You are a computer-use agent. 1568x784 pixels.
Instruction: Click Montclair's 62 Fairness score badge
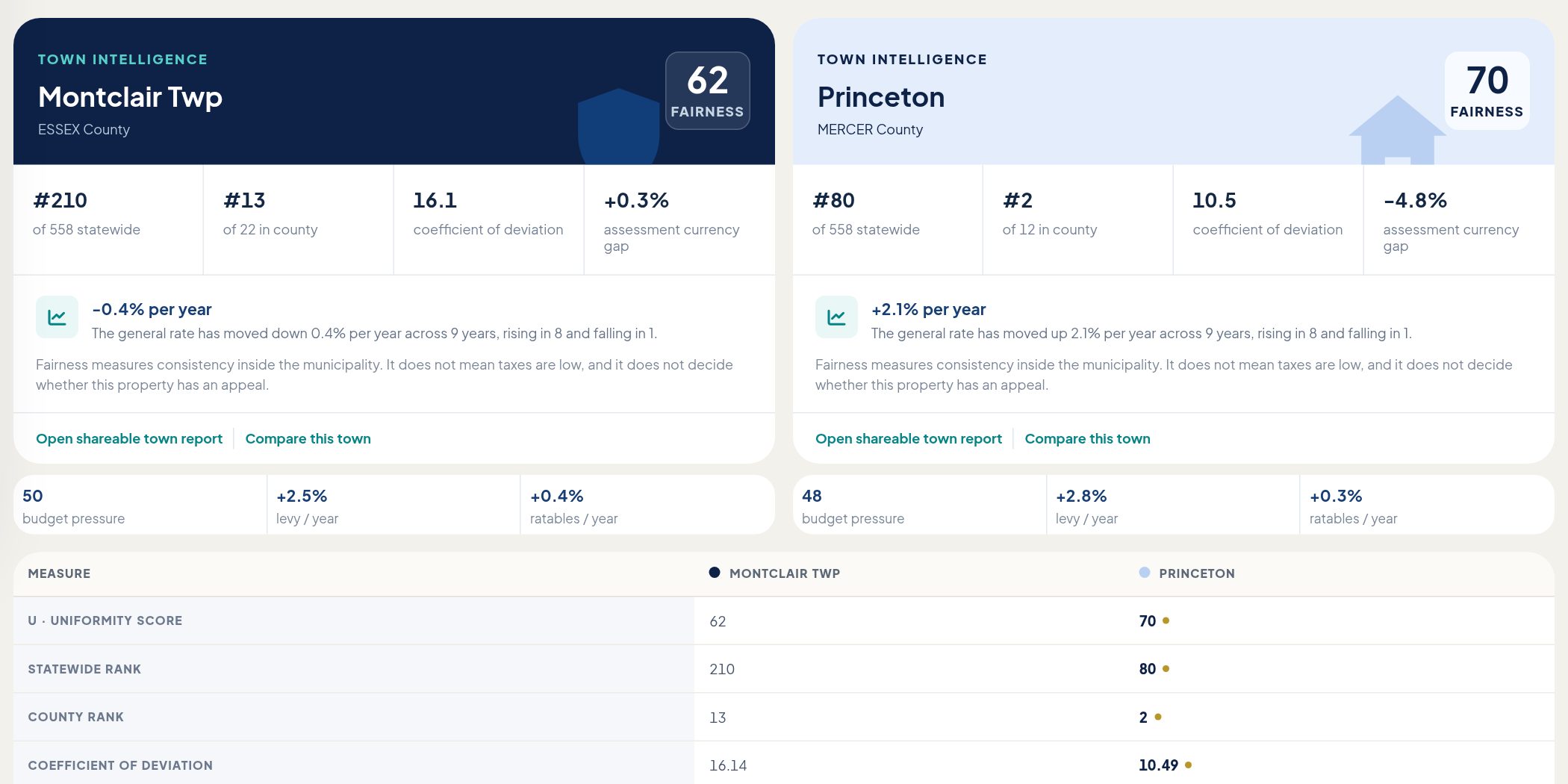(707, 90)
